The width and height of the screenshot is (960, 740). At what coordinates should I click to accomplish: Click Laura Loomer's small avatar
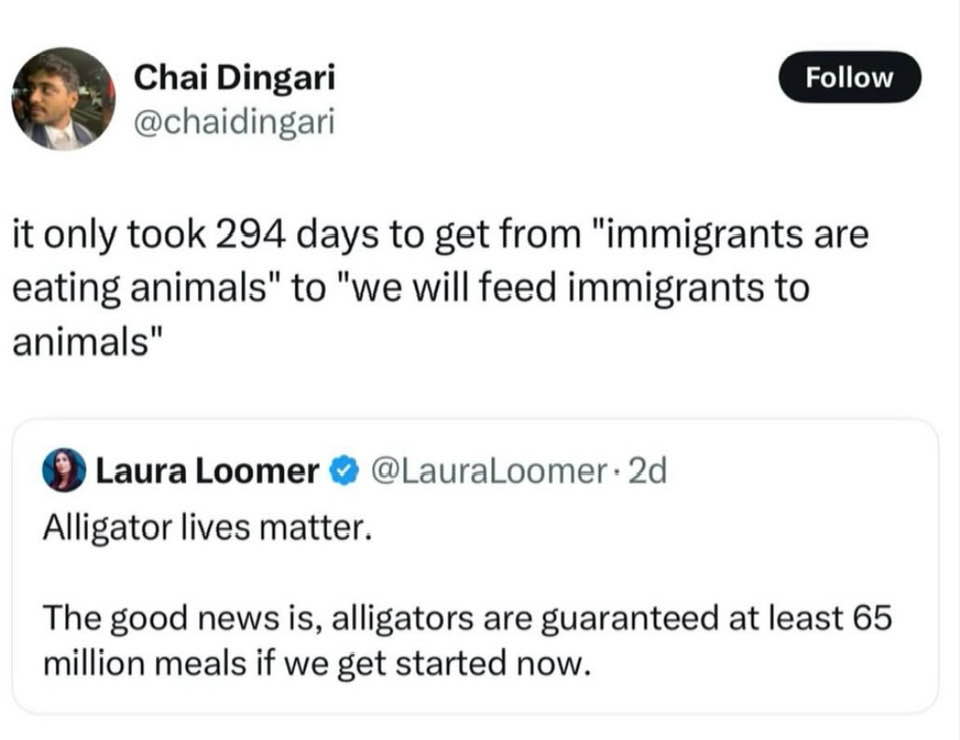point(65,471)
